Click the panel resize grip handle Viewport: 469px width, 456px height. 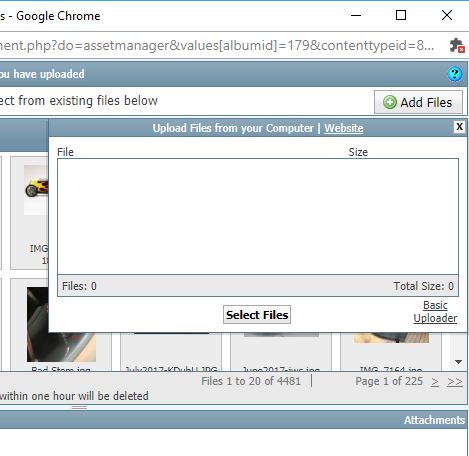point(79,407)
